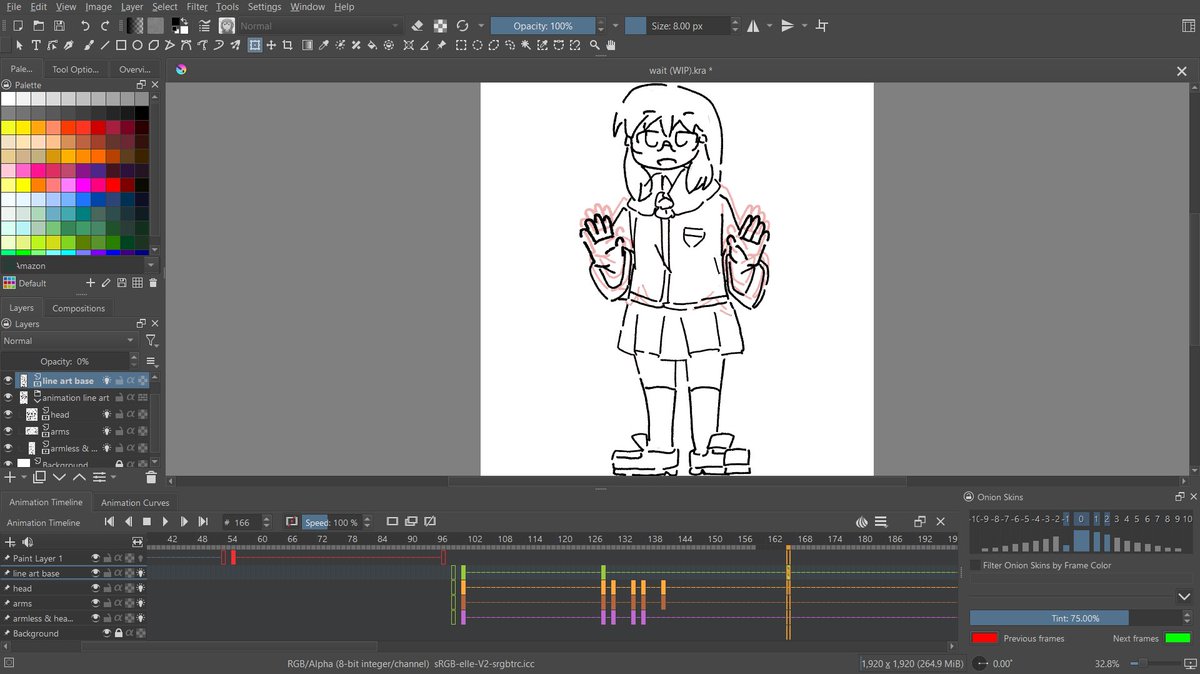Open the Settings menu
1200x674 pixels.
point(264,7)
